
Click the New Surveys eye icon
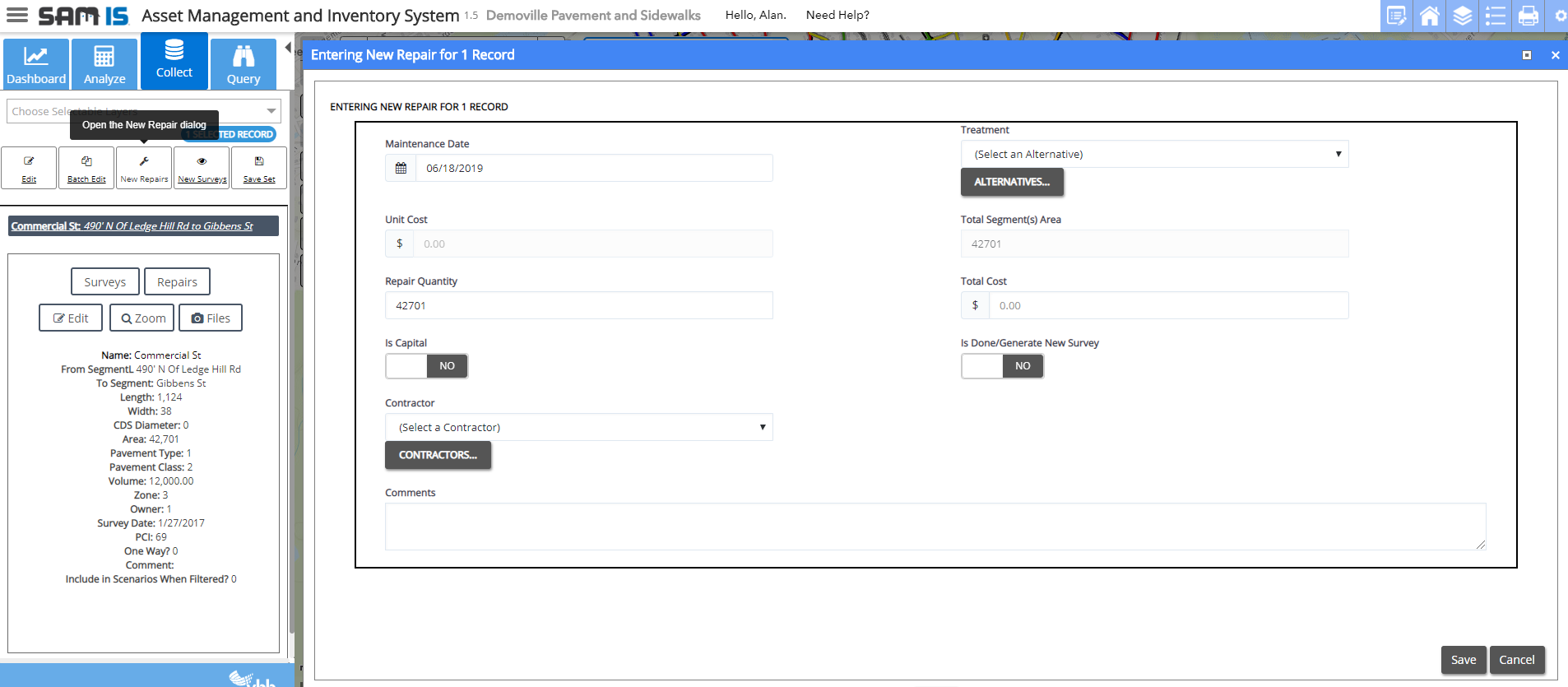click(x=202, y=162)
